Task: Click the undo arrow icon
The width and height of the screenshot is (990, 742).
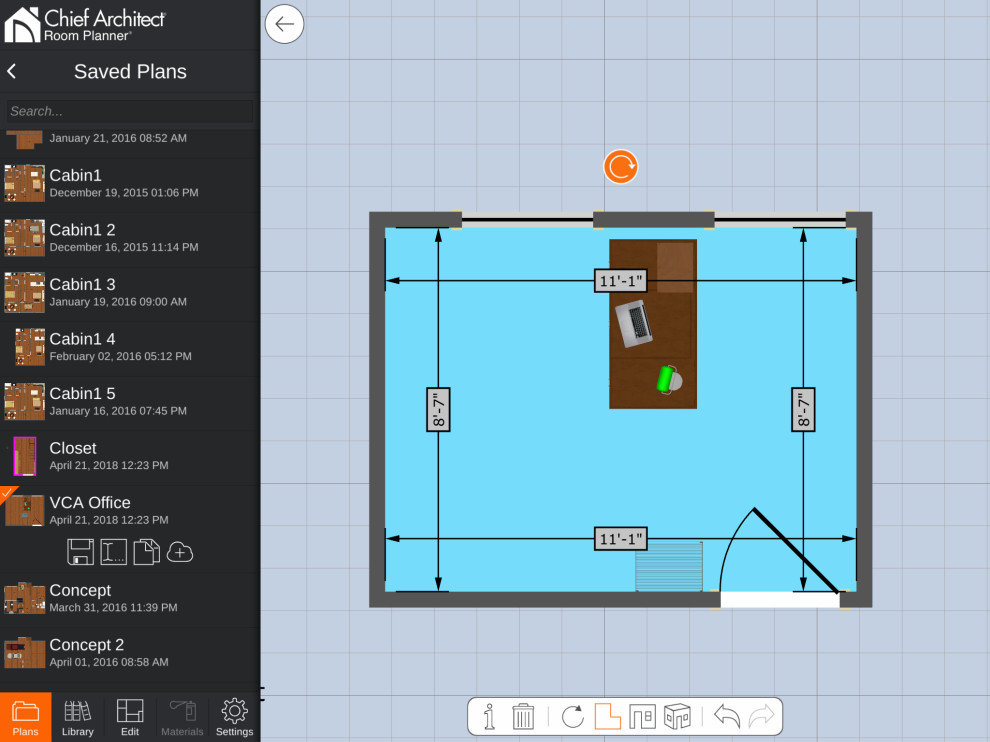Action: pos(727,716)
